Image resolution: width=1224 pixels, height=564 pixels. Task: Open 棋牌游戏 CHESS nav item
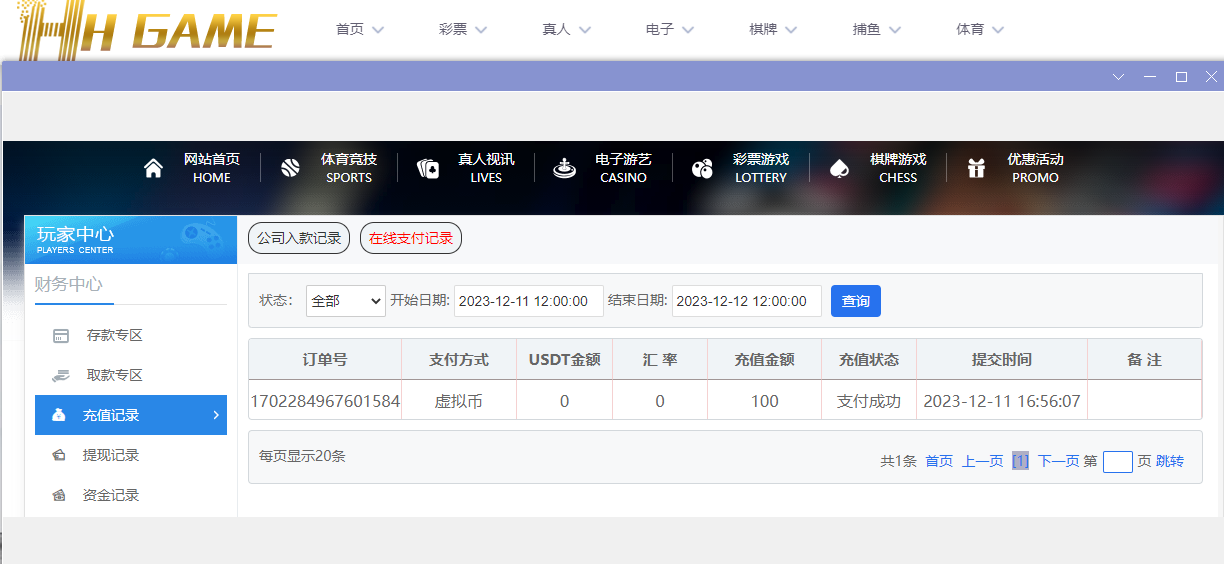click(898, 168)
